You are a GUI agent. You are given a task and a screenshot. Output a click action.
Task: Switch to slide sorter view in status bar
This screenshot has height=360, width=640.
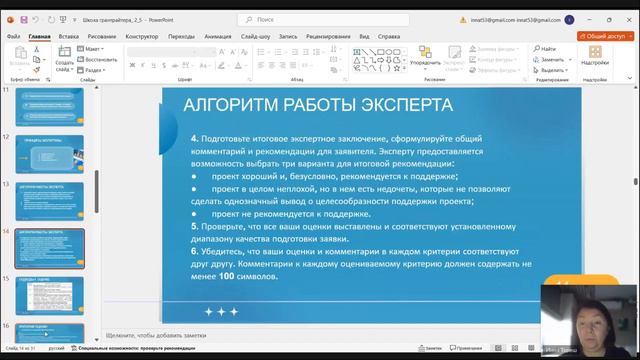coord(515,348)
